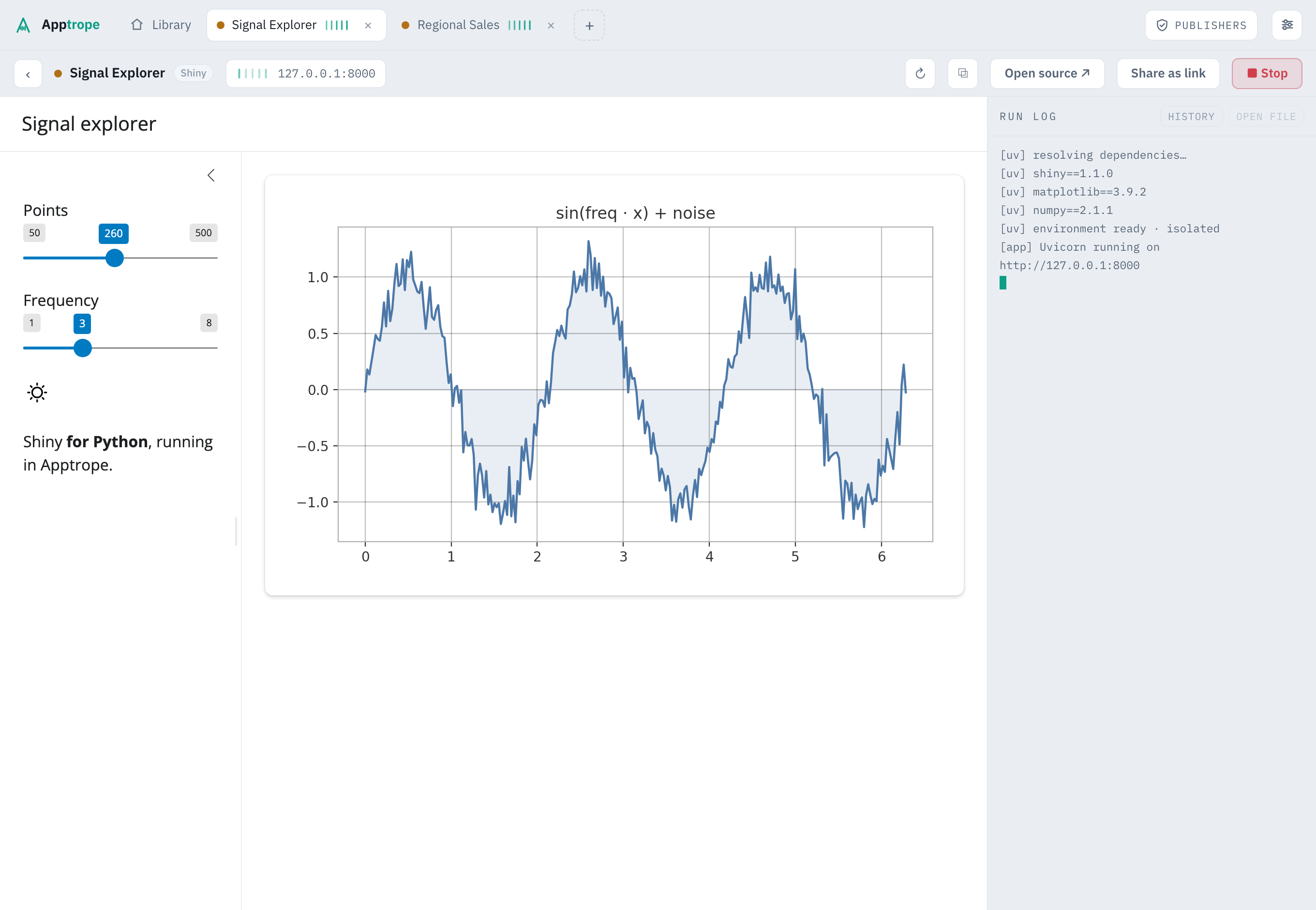
Task: Click the Signal Explorer toolbar title
Action: (117, 73)
